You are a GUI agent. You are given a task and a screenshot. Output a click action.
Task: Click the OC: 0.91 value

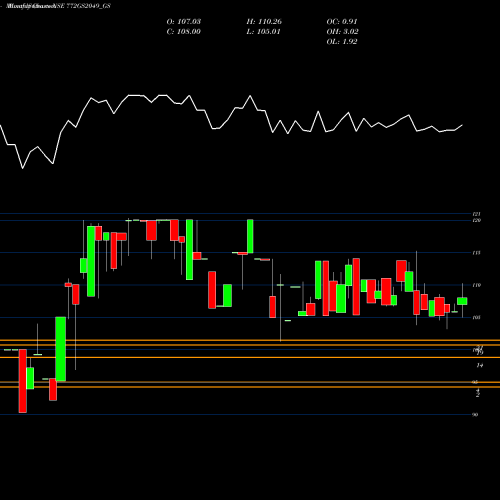click(342, 22)
